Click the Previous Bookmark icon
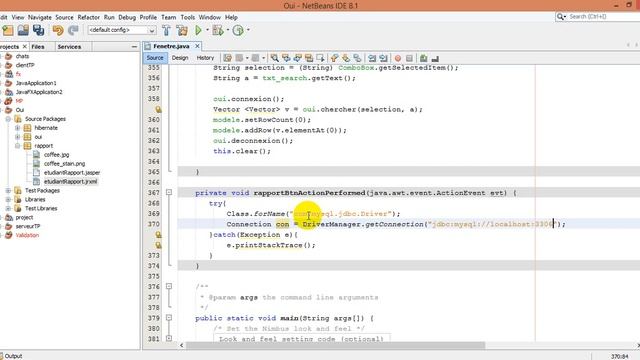Screen dimensions: 640x360 tap(335, 58)
